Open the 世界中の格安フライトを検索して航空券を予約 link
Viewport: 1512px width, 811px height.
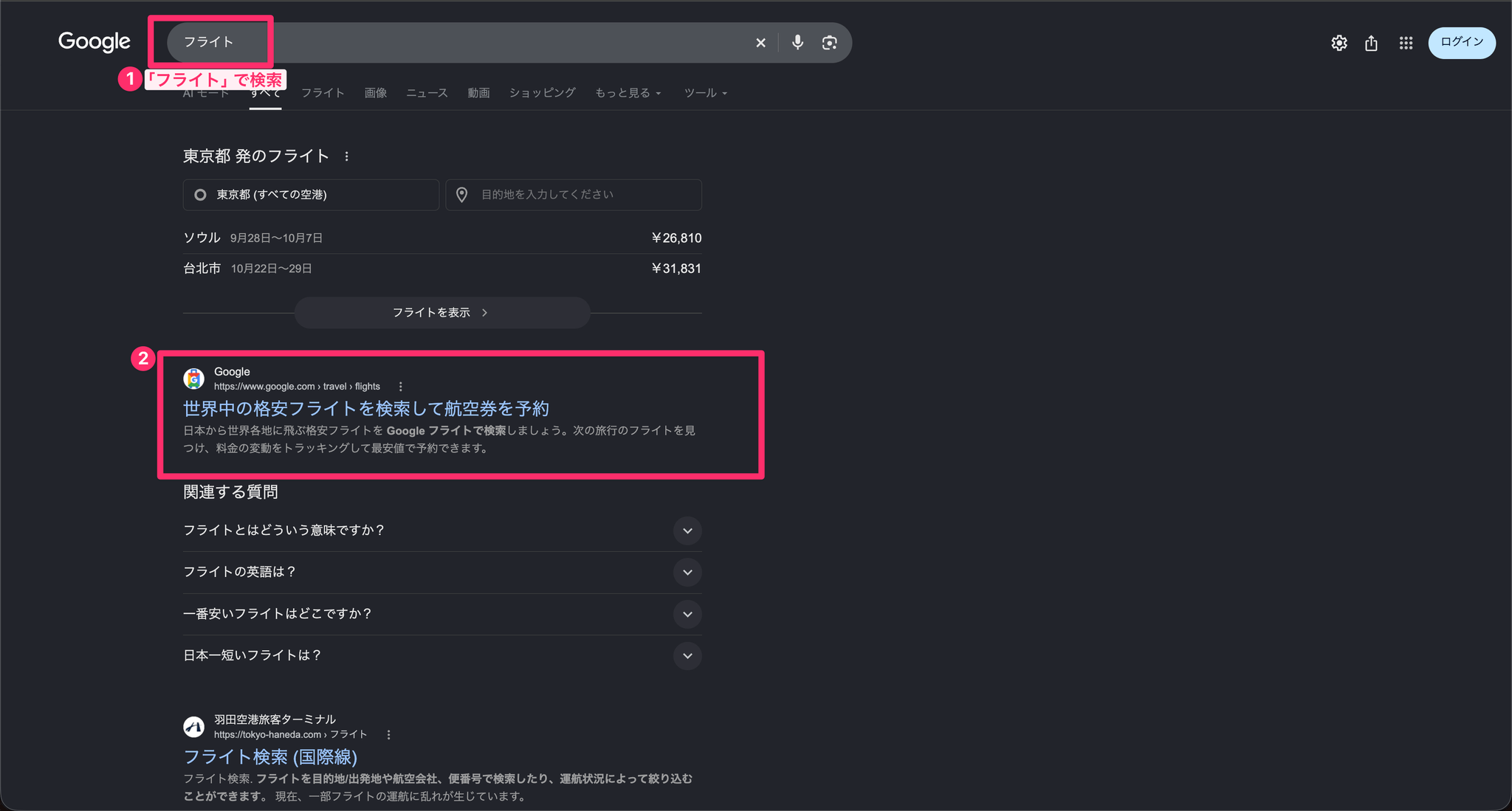[x=366, y=409]
